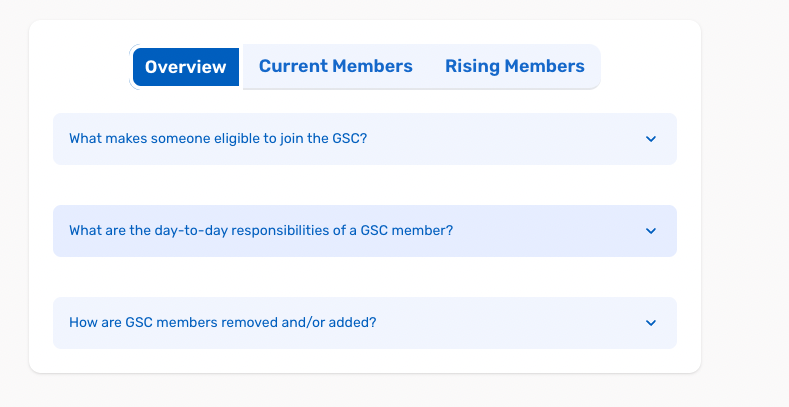Toggle the last FAQ row's down arrow
The height and width of the screenshot is (407, 789).
(651, 323)
